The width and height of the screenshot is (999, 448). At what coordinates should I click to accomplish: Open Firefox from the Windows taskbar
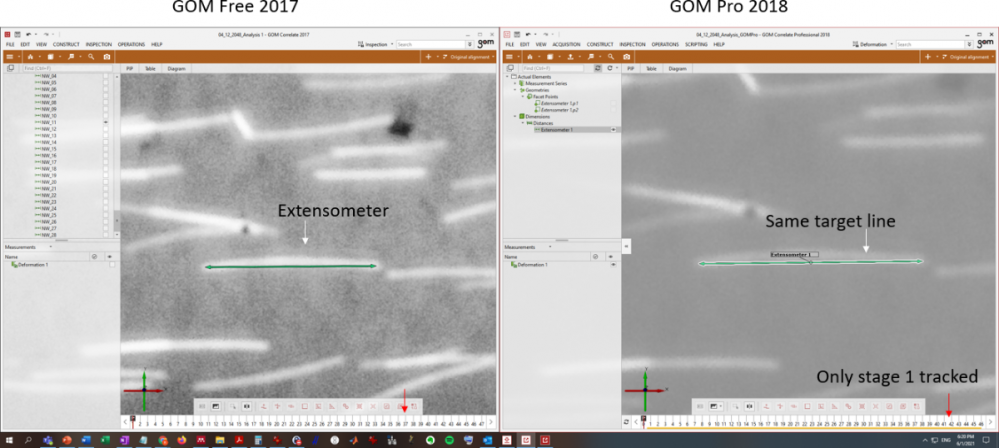181,440
